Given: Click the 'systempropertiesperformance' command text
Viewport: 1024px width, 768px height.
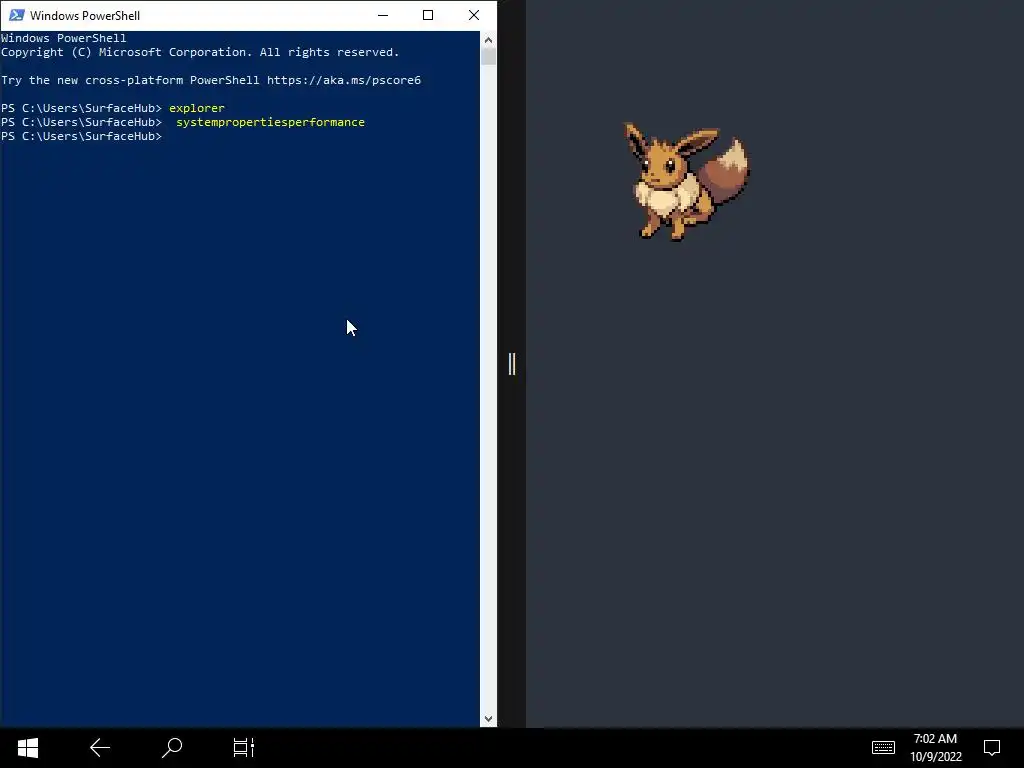Looking at the screenshot, I should click(x=270, y=122).
